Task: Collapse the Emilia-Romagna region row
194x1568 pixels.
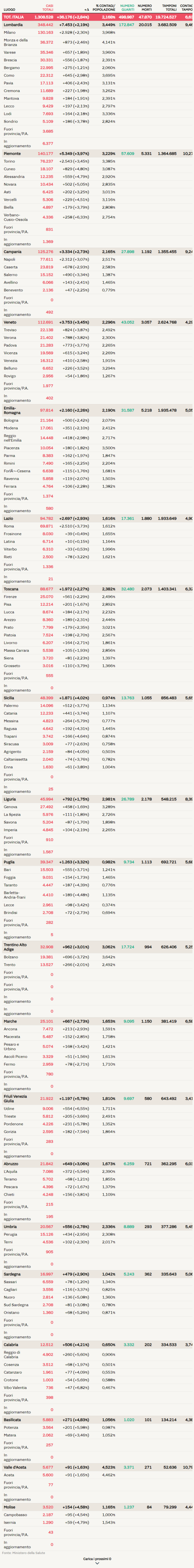Action: coord(97,410)
